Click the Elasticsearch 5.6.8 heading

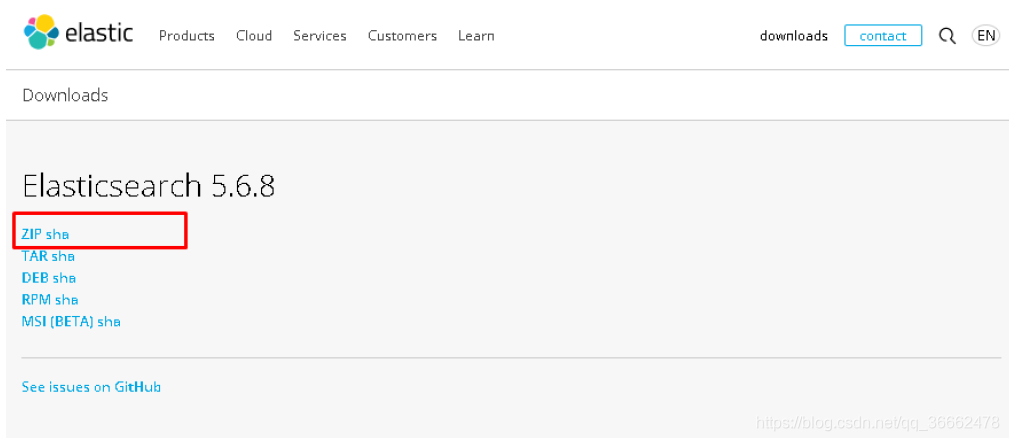(149, 187)
